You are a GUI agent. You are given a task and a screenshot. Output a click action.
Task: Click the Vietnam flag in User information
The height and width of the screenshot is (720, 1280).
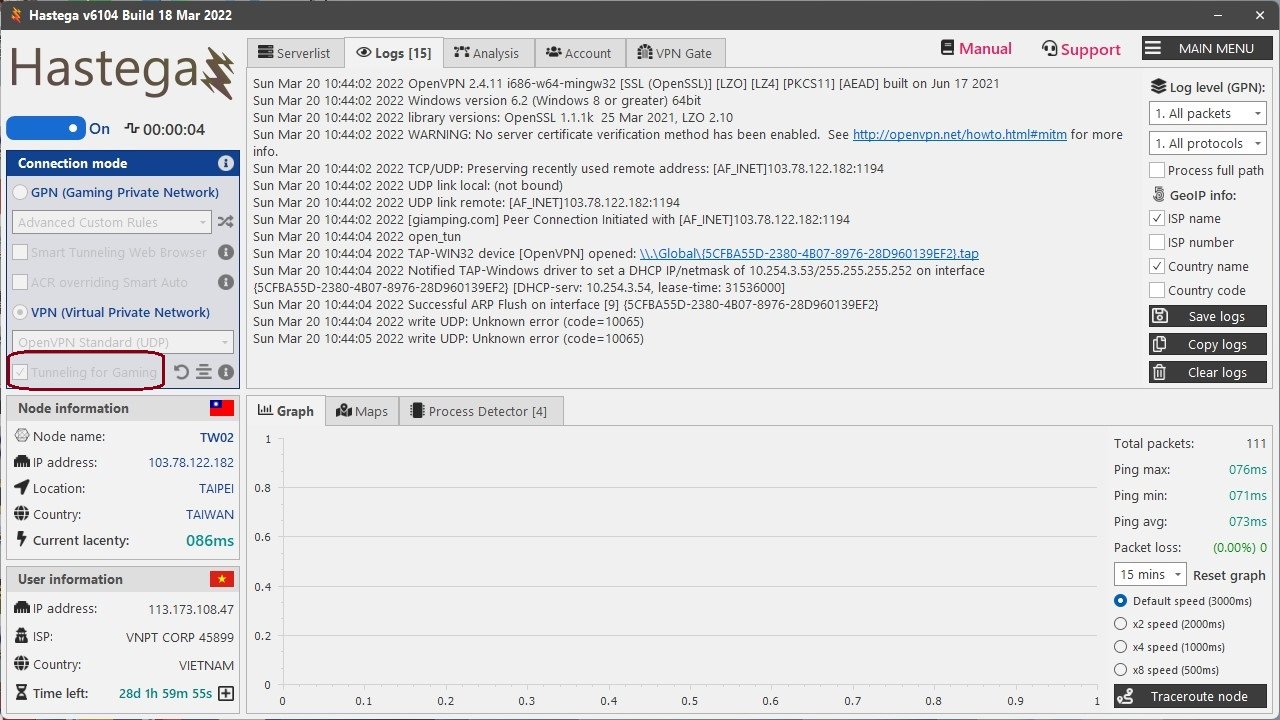pos(222,579)
